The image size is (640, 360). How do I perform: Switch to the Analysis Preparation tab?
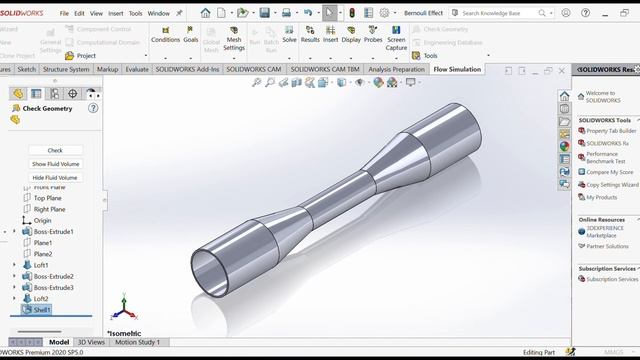[x=396, y=69]
